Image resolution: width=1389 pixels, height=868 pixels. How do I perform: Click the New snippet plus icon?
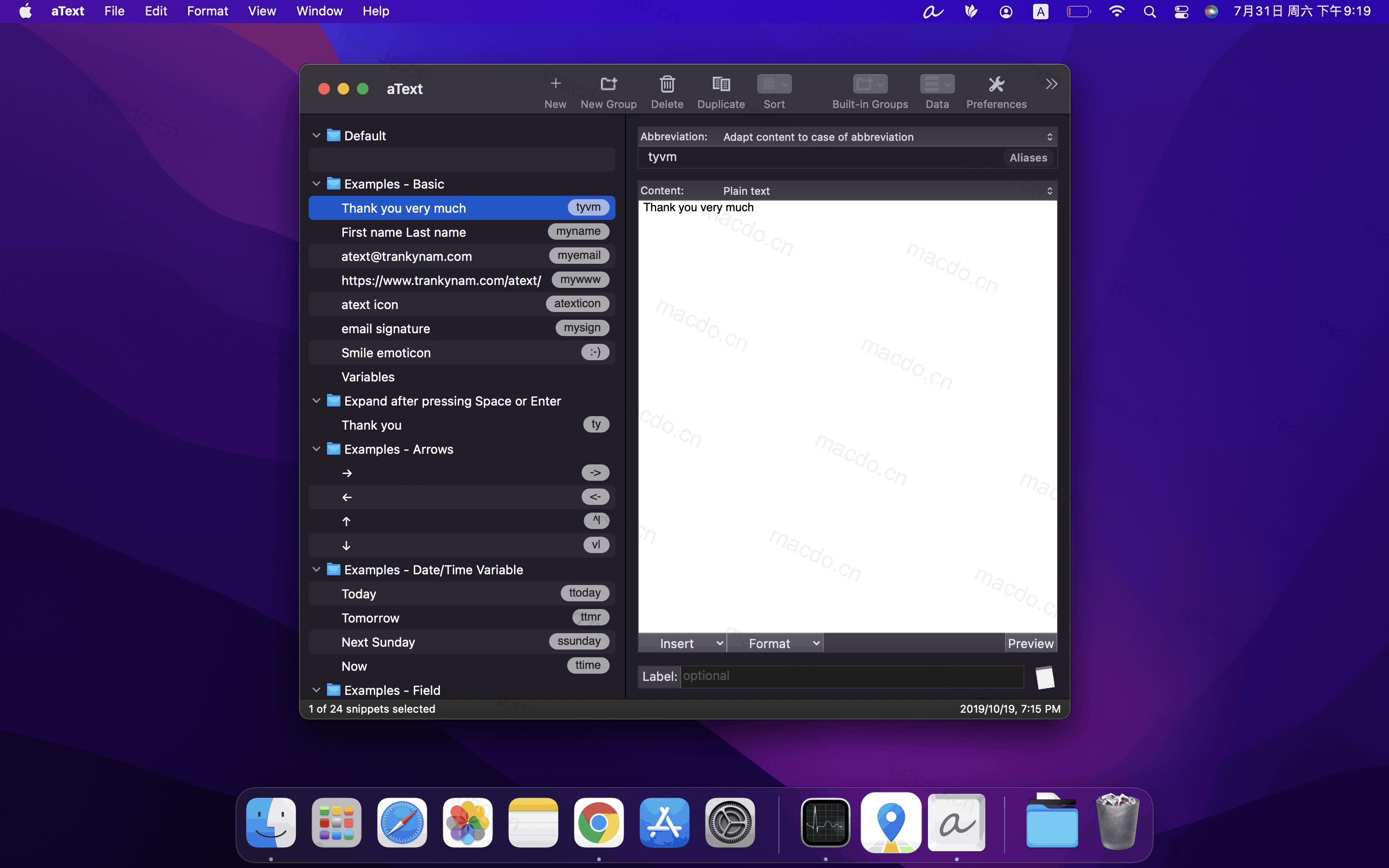pos(555,84)
